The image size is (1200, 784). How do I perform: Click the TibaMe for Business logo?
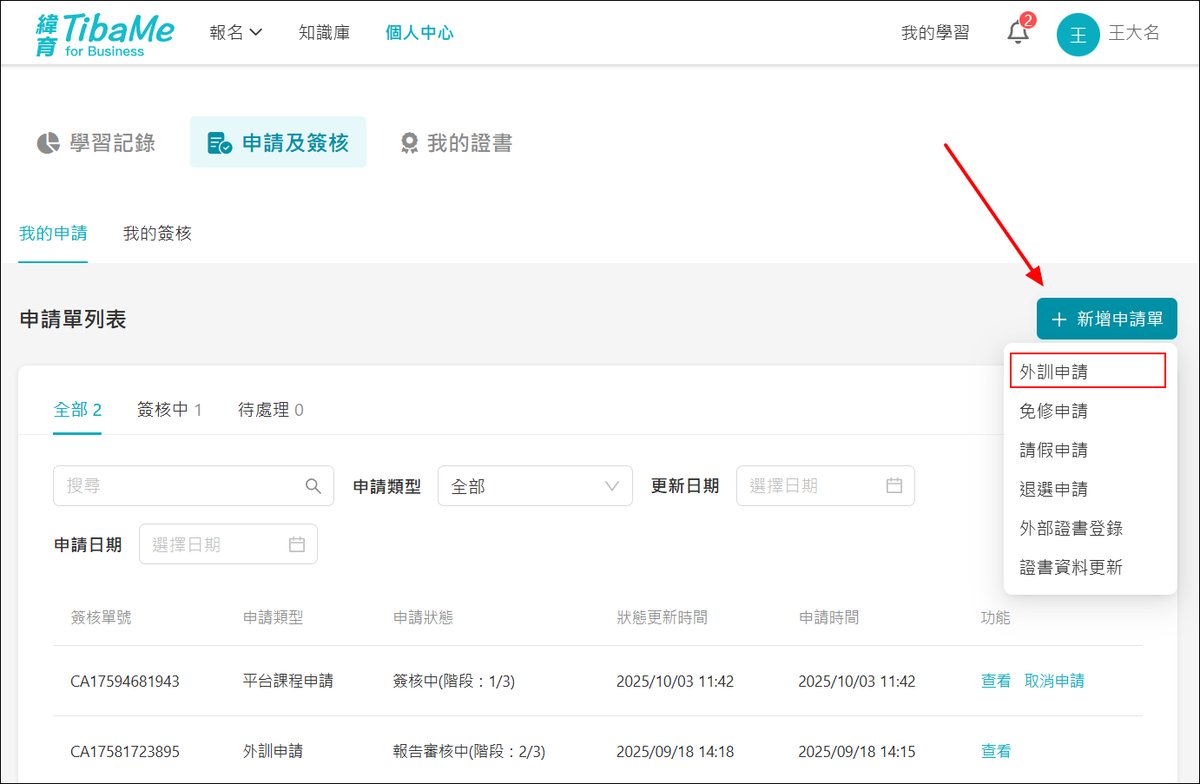105,34
